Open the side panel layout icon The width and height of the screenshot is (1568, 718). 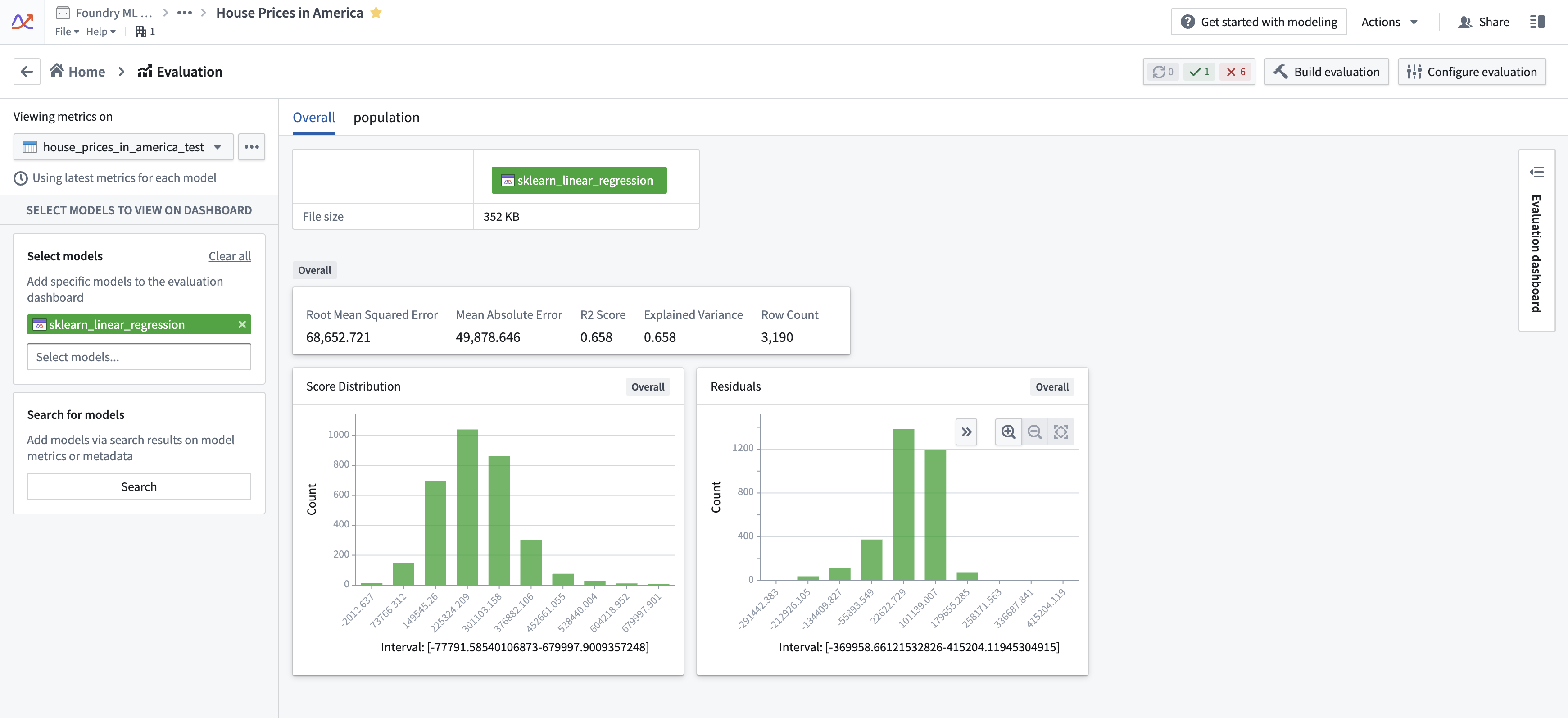tap(1537, 22)
